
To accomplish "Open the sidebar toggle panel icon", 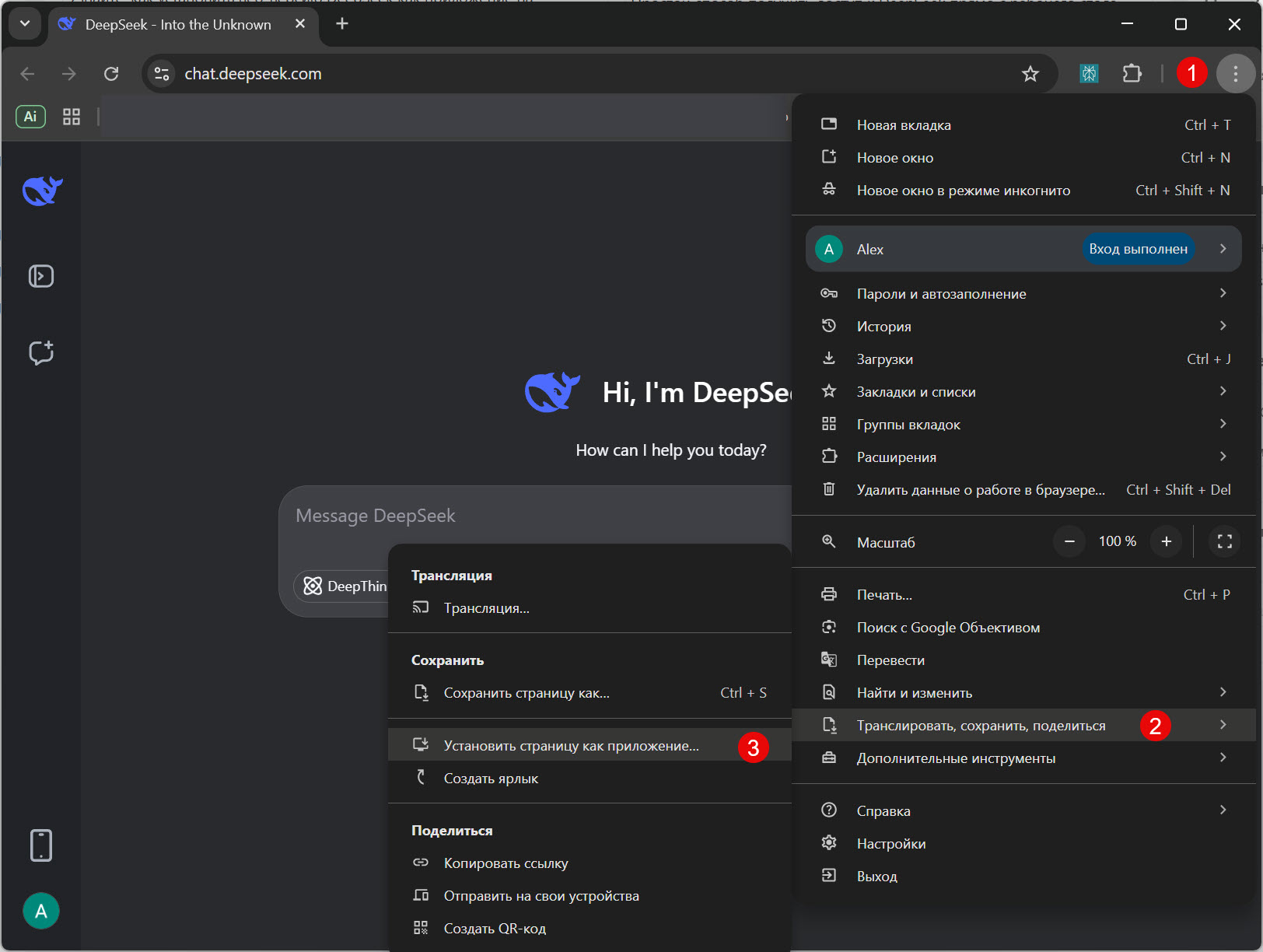I will [x=41, y=276].
